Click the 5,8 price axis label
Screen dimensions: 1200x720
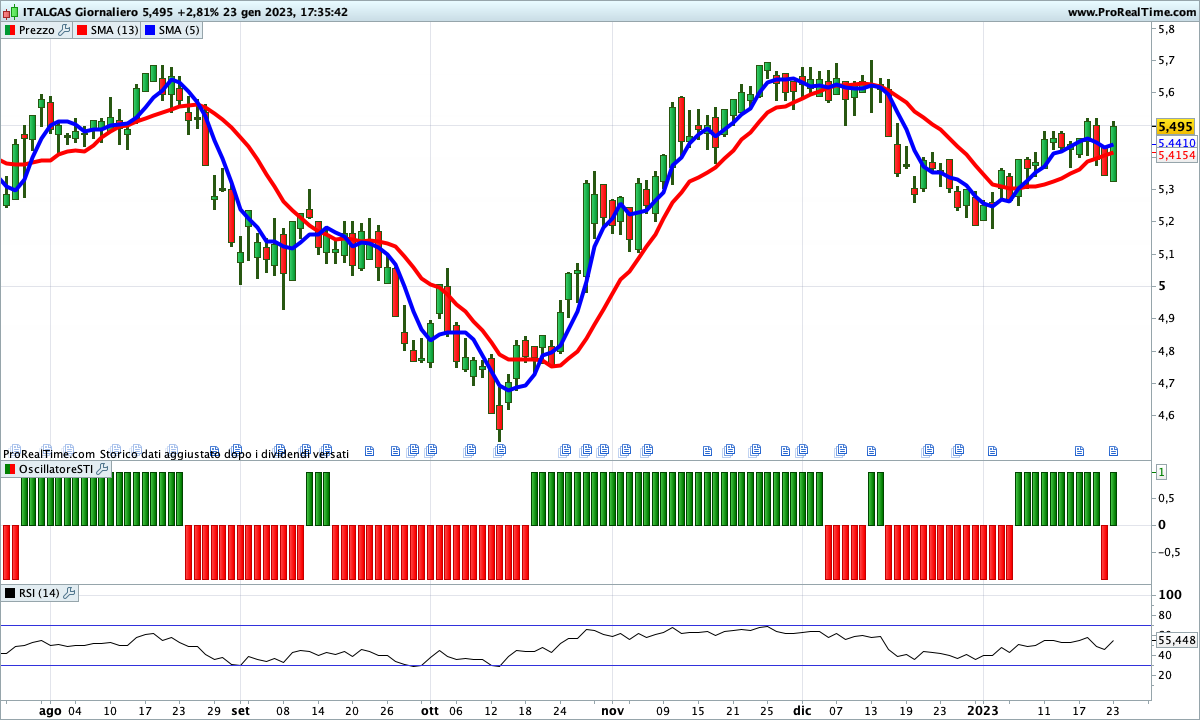[x=1166, y=29]
